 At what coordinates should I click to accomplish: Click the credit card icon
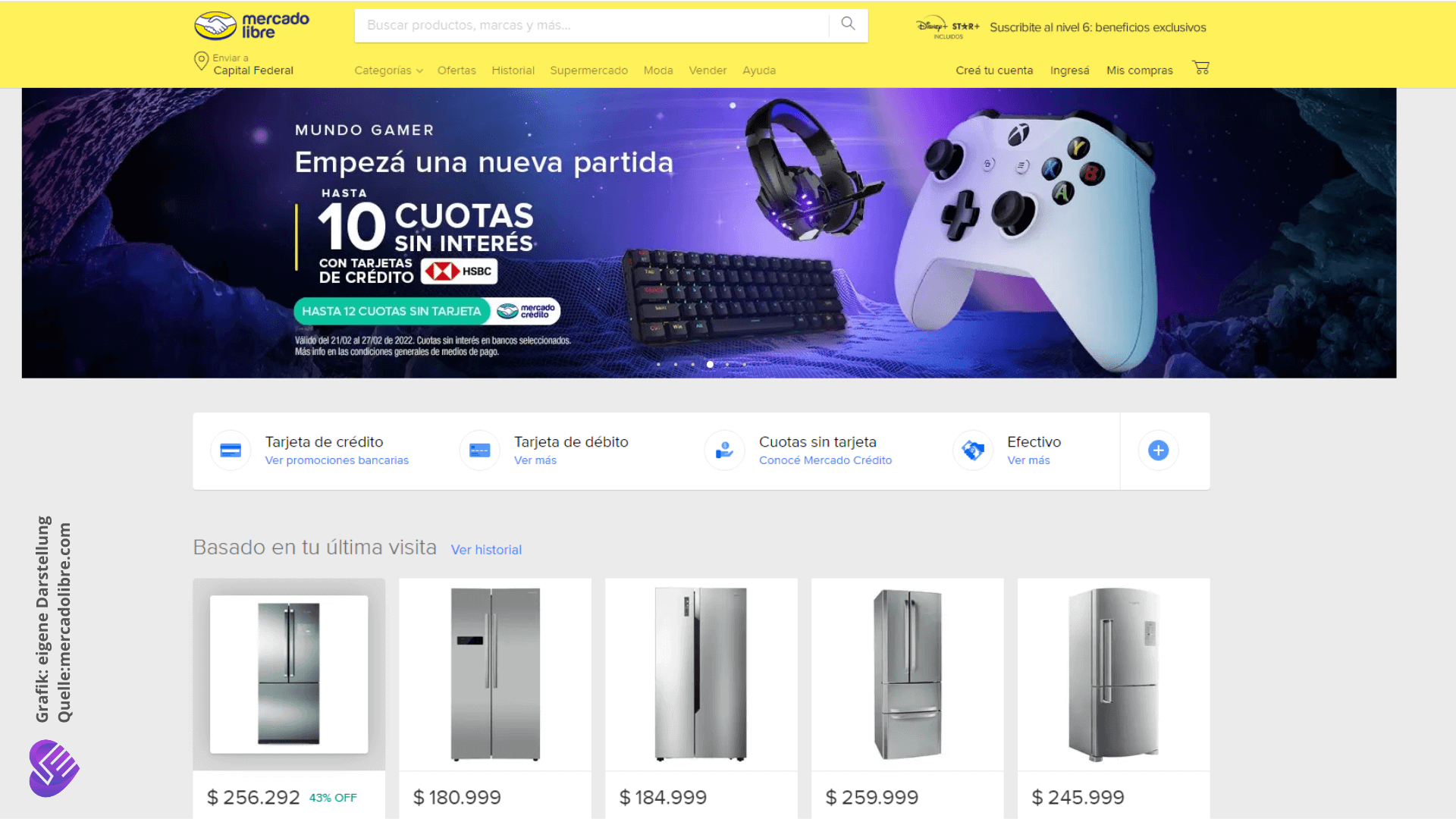pyautogui.click(x=231, y=450)
